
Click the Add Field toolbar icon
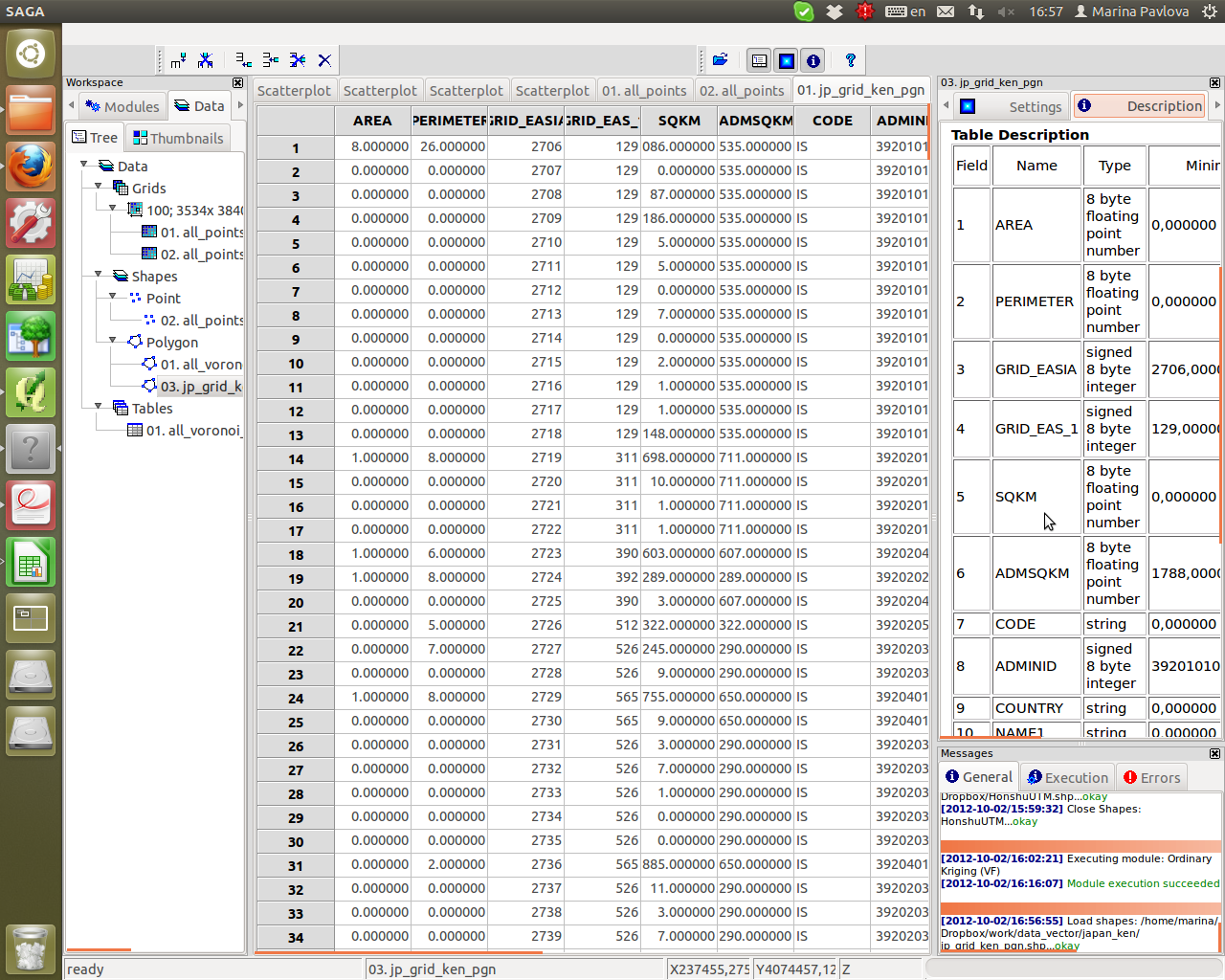point(179,60)
